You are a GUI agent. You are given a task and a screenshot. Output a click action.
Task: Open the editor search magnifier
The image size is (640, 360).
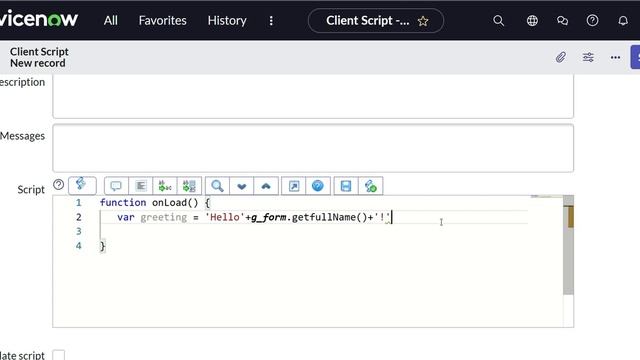coord(217,186)
